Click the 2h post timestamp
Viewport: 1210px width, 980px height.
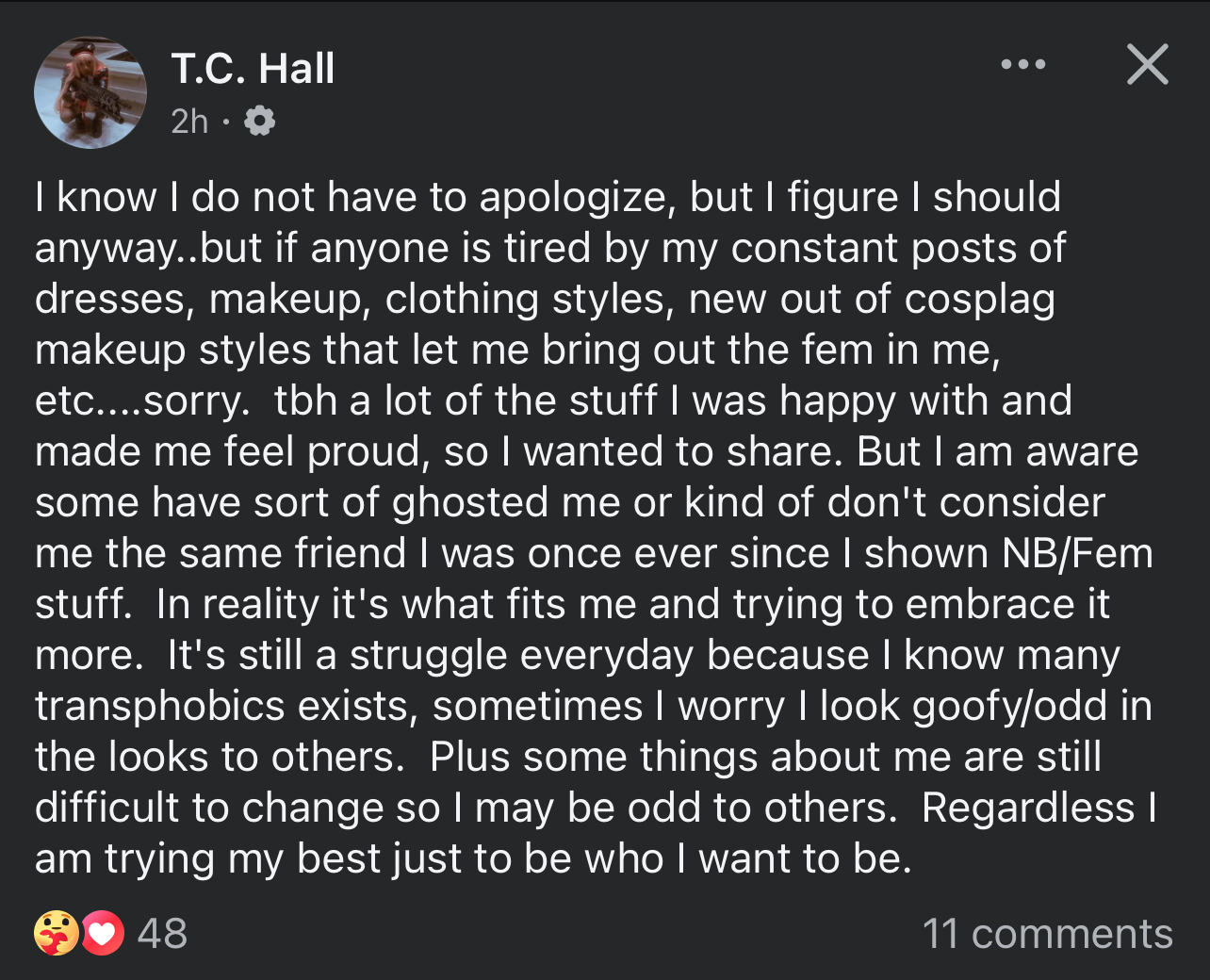tap(189, 121)
